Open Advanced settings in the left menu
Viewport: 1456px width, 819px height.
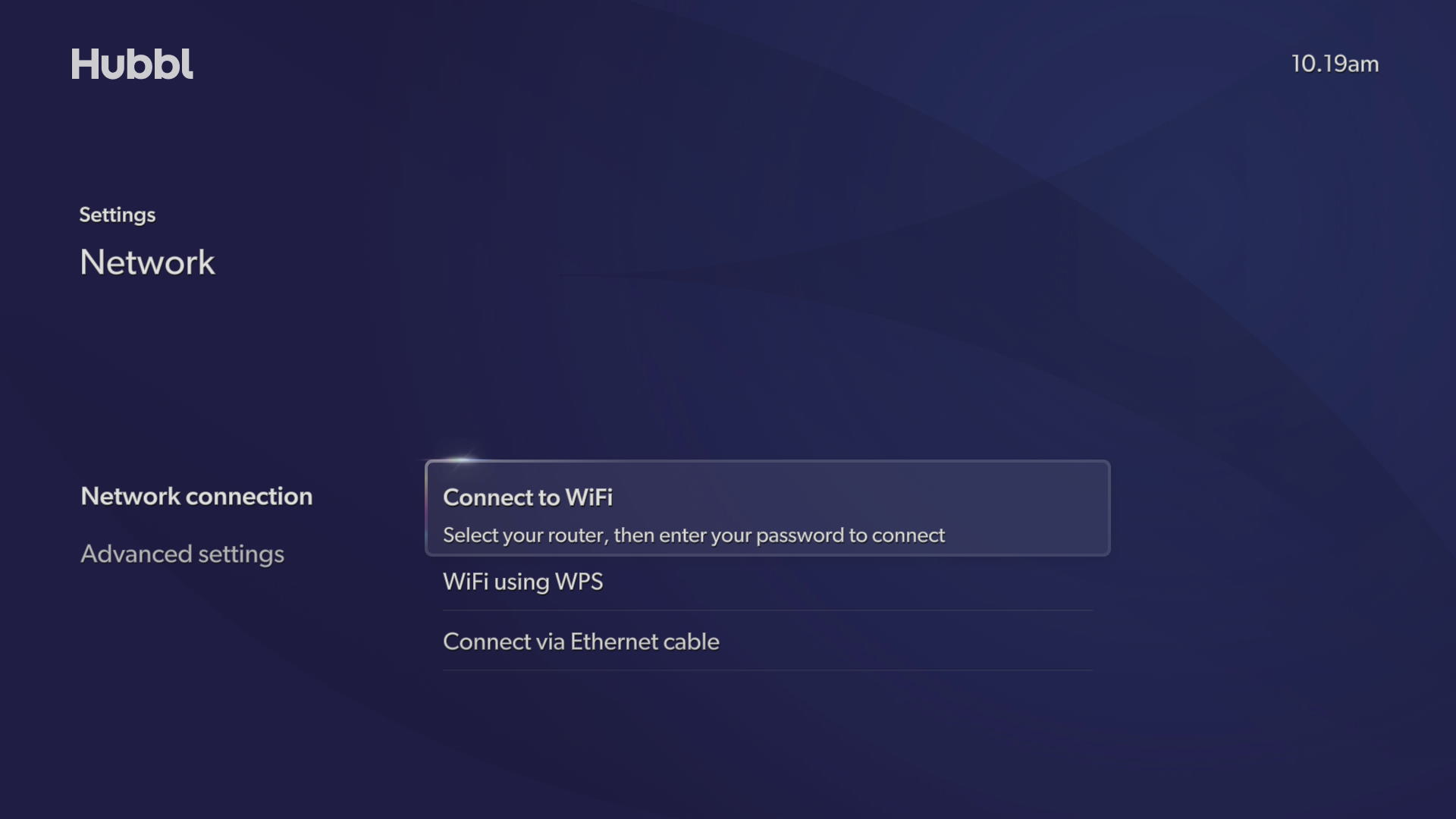click(x=182, y=554)
